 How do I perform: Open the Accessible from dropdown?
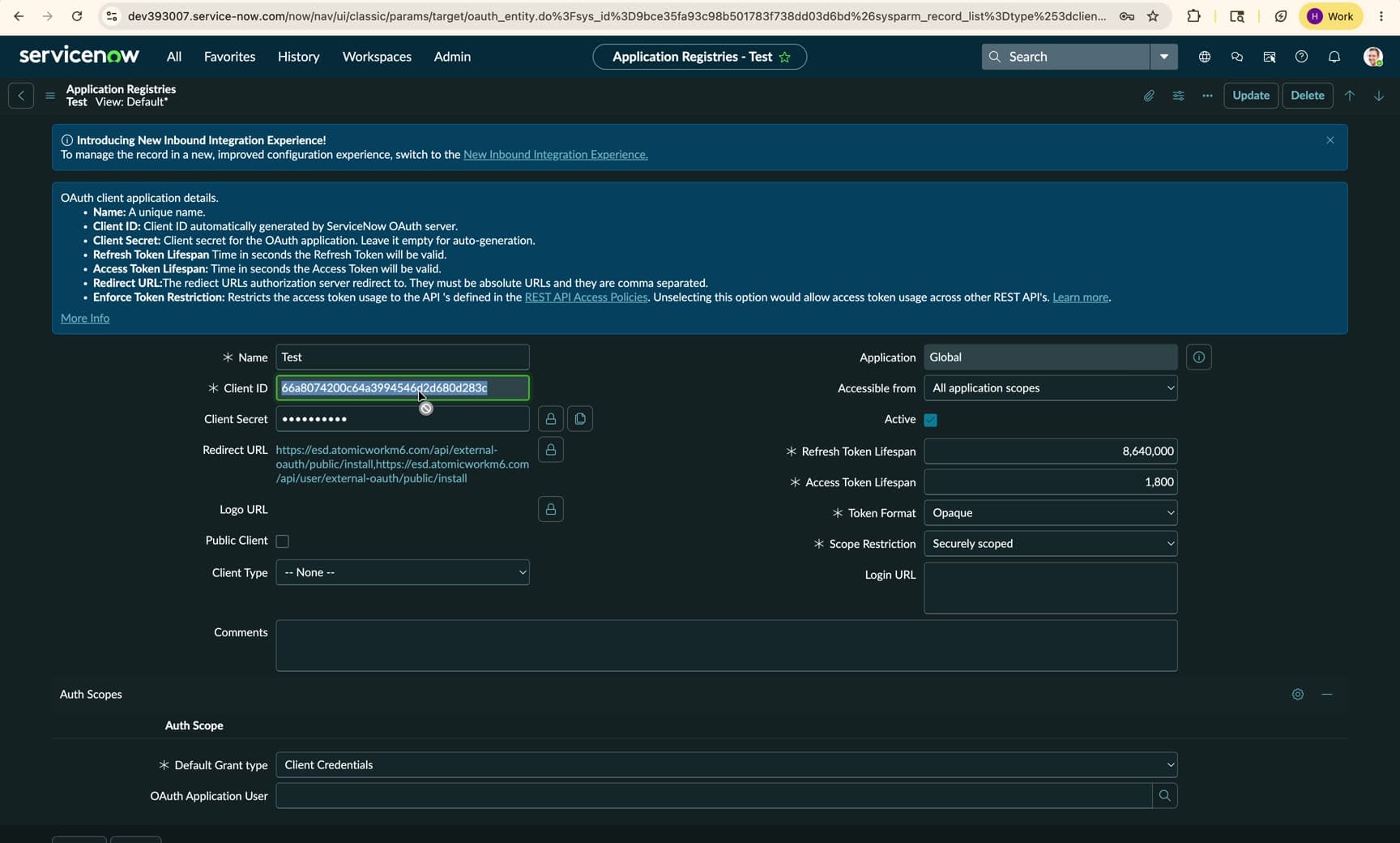(x=1051, y=388)
